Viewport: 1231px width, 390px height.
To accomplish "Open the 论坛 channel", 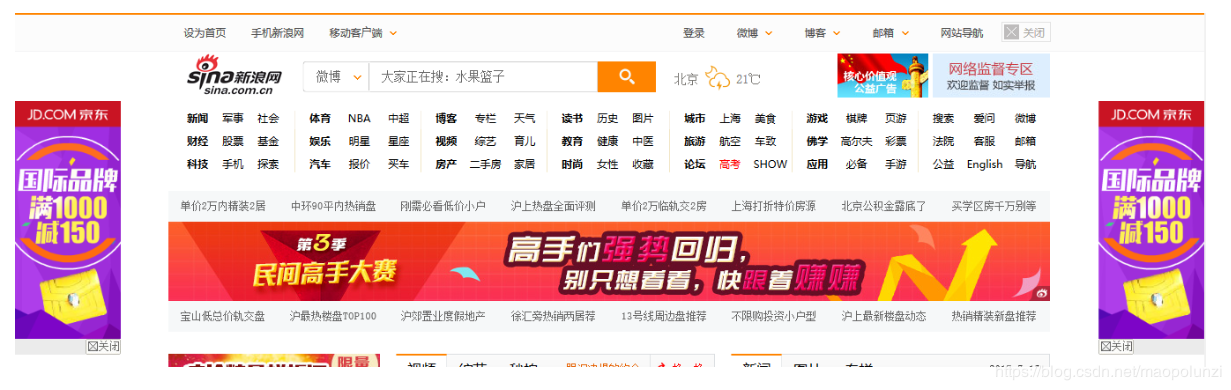I will (695, 164).
